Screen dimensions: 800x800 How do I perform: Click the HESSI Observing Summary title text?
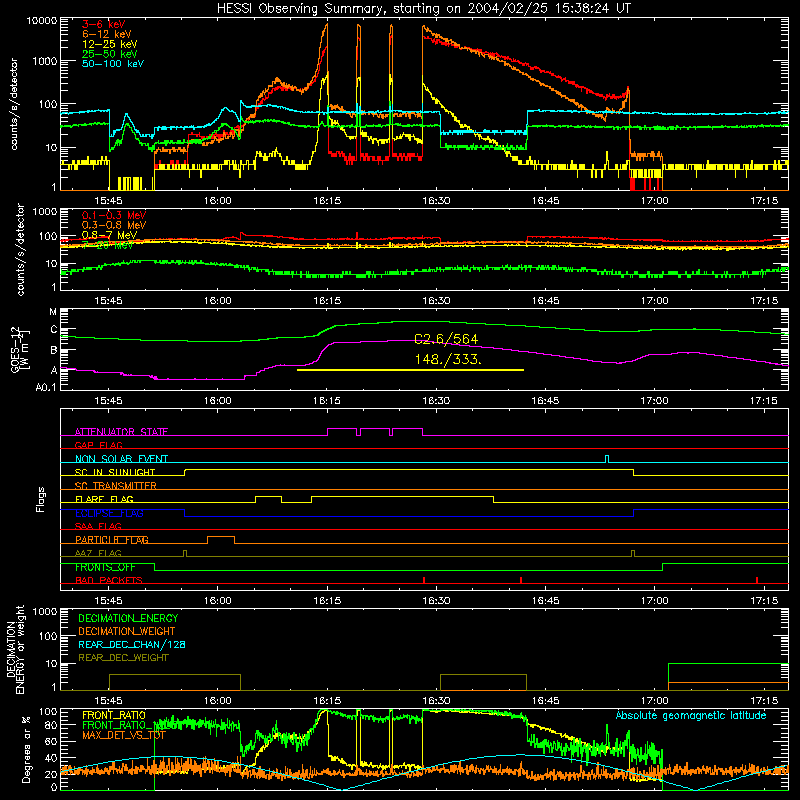point(423,9)
